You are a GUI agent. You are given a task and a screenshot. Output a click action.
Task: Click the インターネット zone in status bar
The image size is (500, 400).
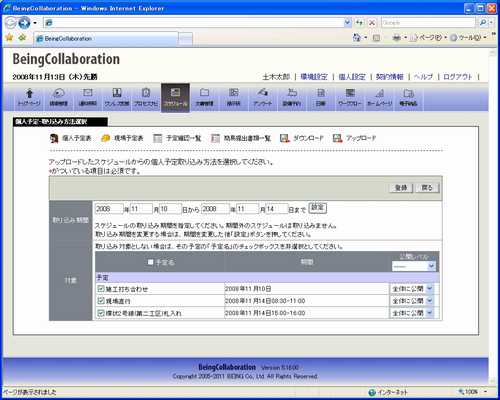(x=388, y=392)
